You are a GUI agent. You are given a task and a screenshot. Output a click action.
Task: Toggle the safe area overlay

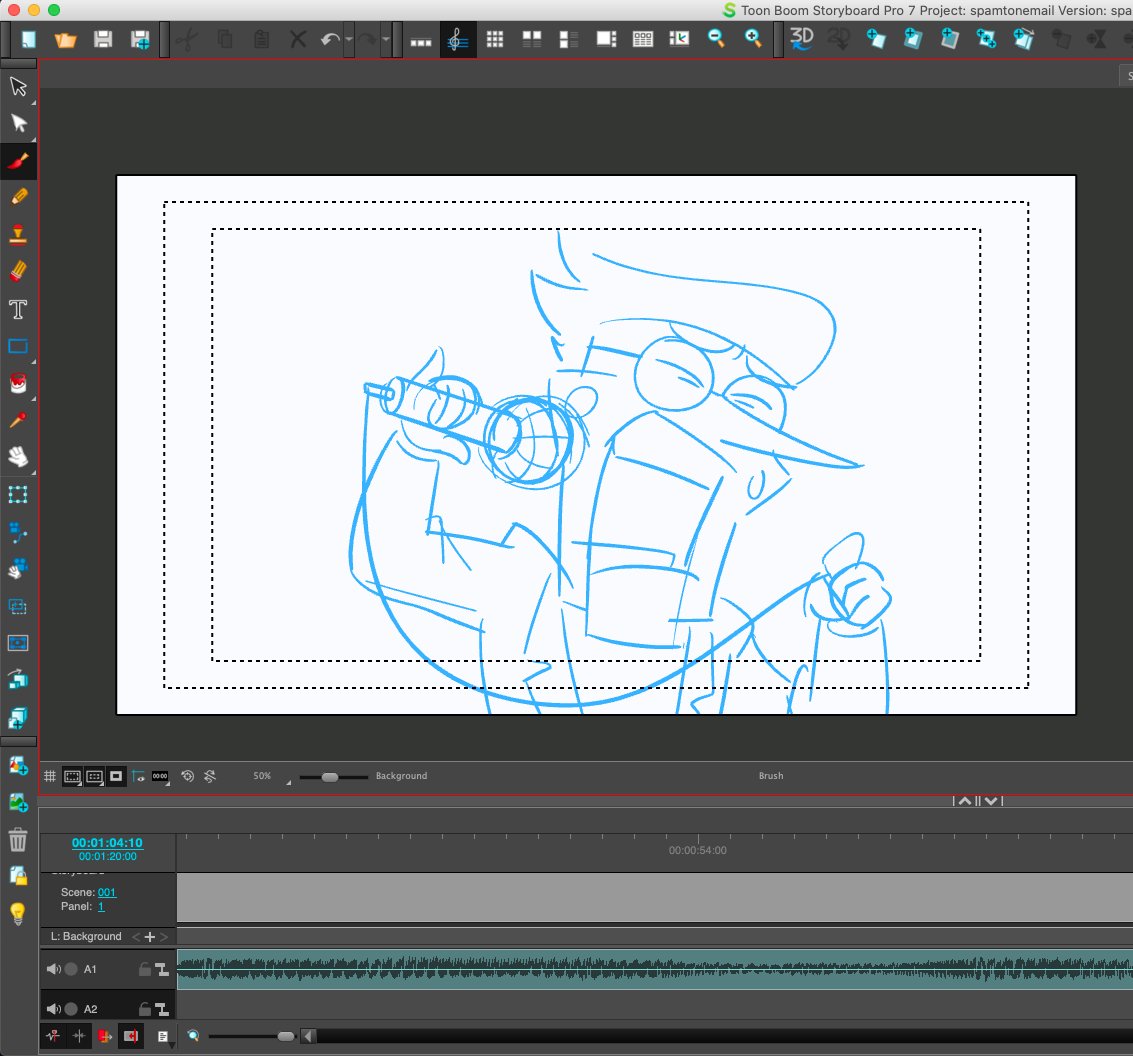click(x=72, y=777)
